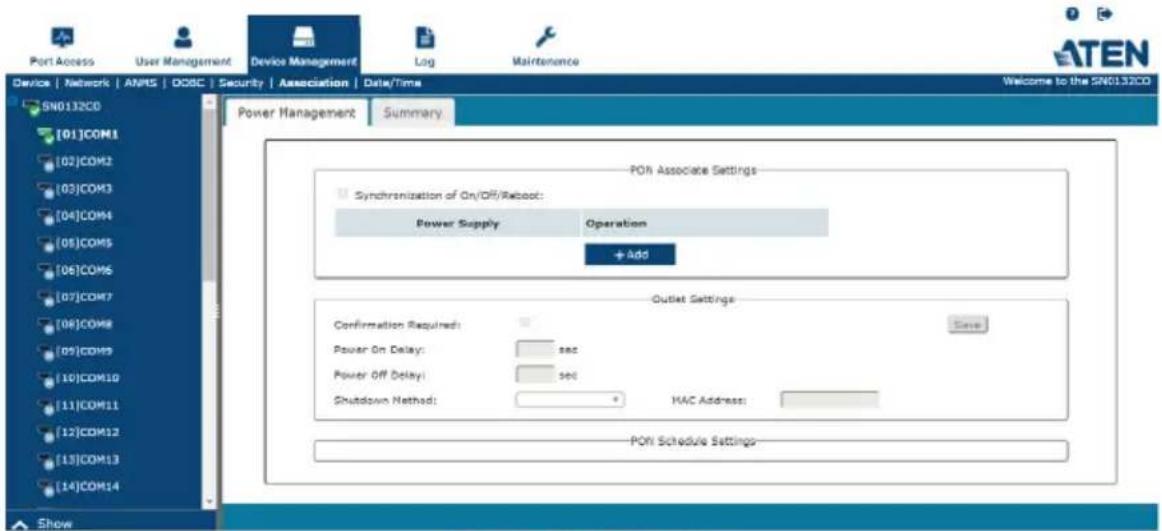Open the OOBC submenu
This screenshot has width=1162, height=531.
(192, 83)
